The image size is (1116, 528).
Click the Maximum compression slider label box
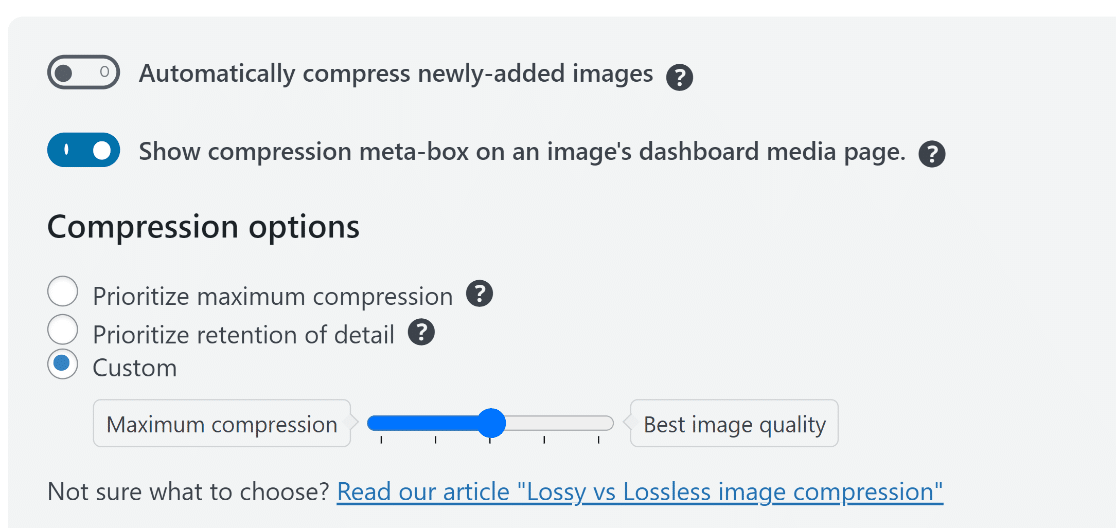[x=222, y=423]
